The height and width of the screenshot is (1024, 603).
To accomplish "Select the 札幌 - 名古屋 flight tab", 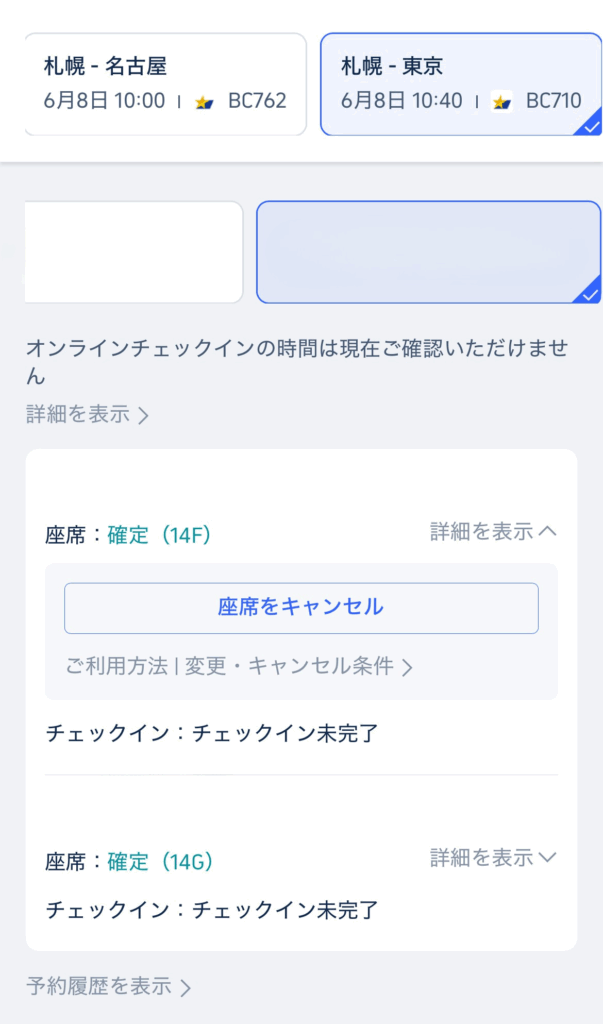I will pos(165,84).
